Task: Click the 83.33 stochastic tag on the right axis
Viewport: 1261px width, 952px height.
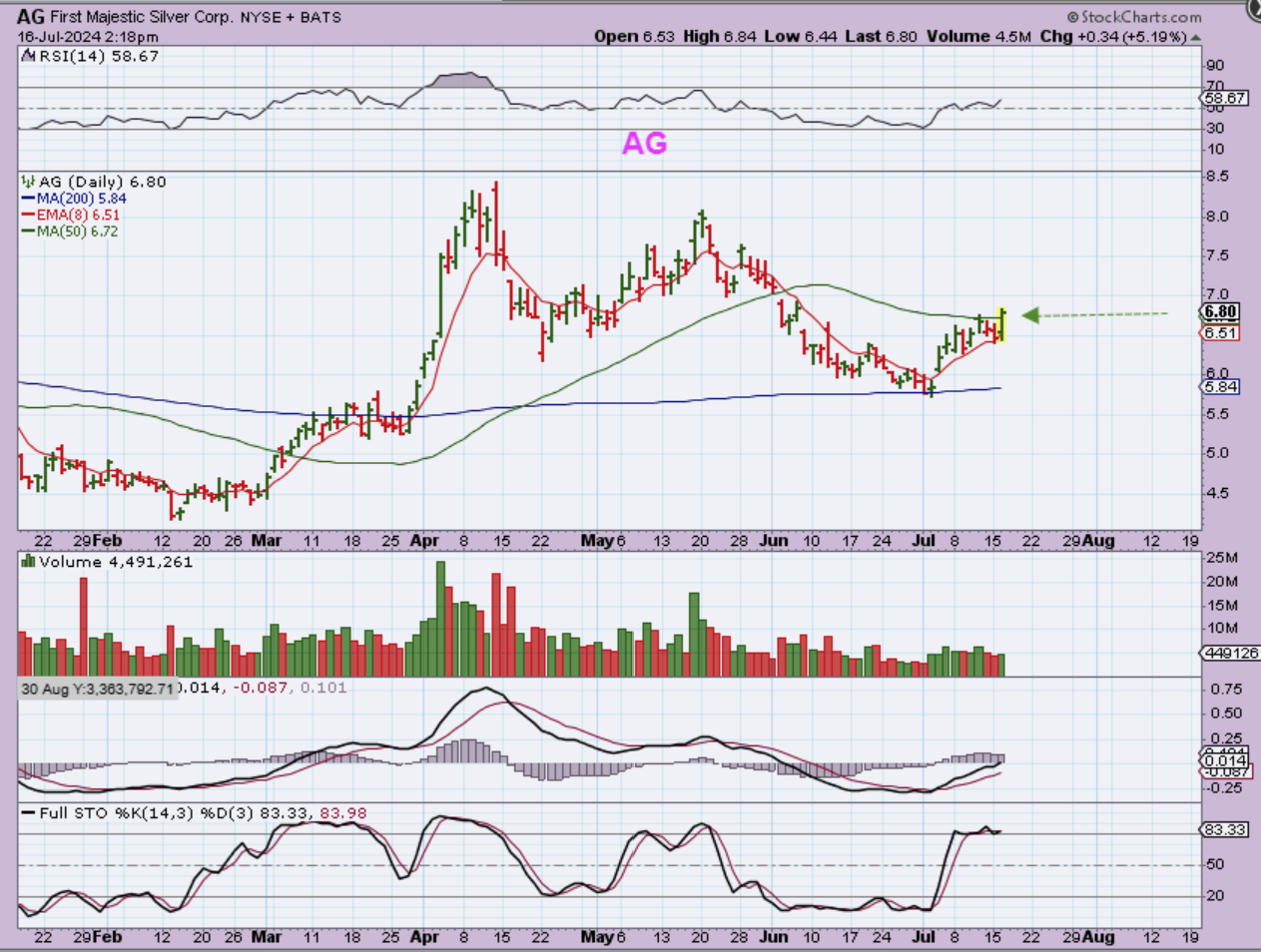Action: (1225, 829)
